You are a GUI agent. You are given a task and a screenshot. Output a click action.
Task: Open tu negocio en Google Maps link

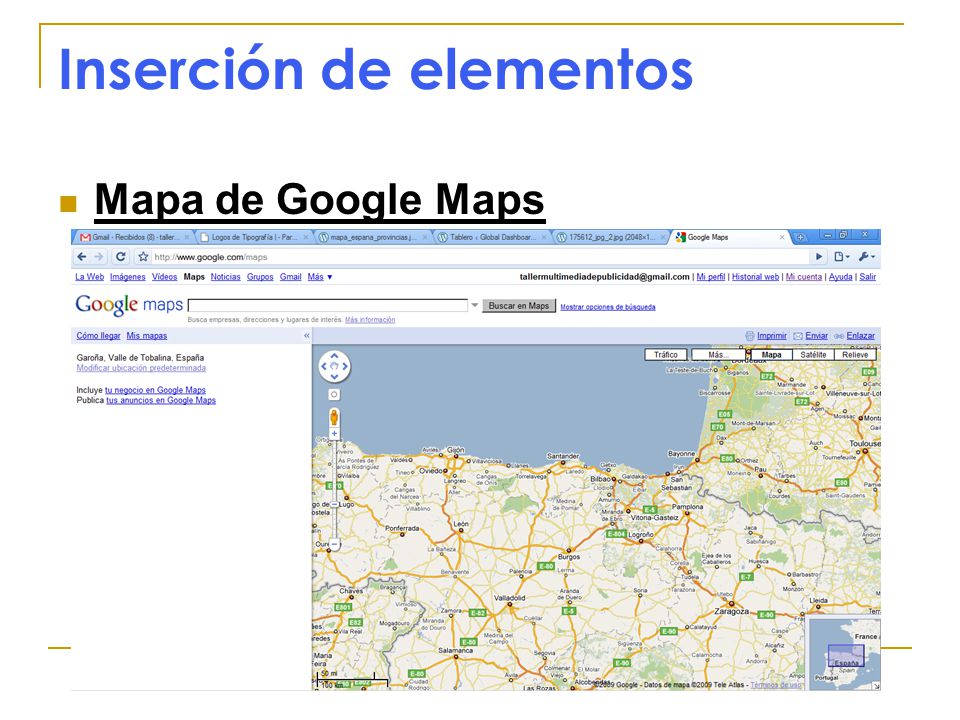tap(155, 390)
